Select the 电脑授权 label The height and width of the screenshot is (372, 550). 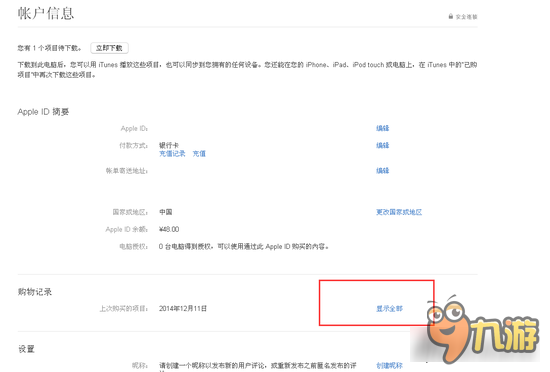click(x=133, y=246)
